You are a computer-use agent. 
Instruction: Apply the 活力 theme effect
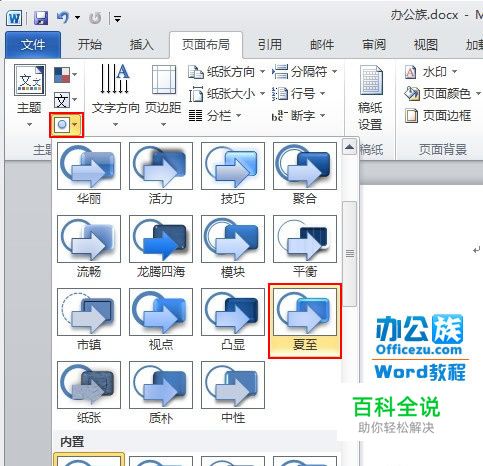161,173
